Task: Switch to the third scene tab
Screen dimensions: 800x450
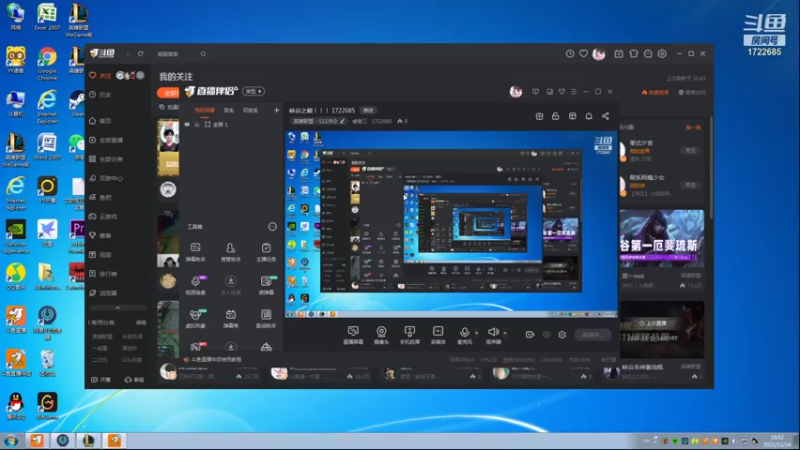Action: tap(250, 110)
